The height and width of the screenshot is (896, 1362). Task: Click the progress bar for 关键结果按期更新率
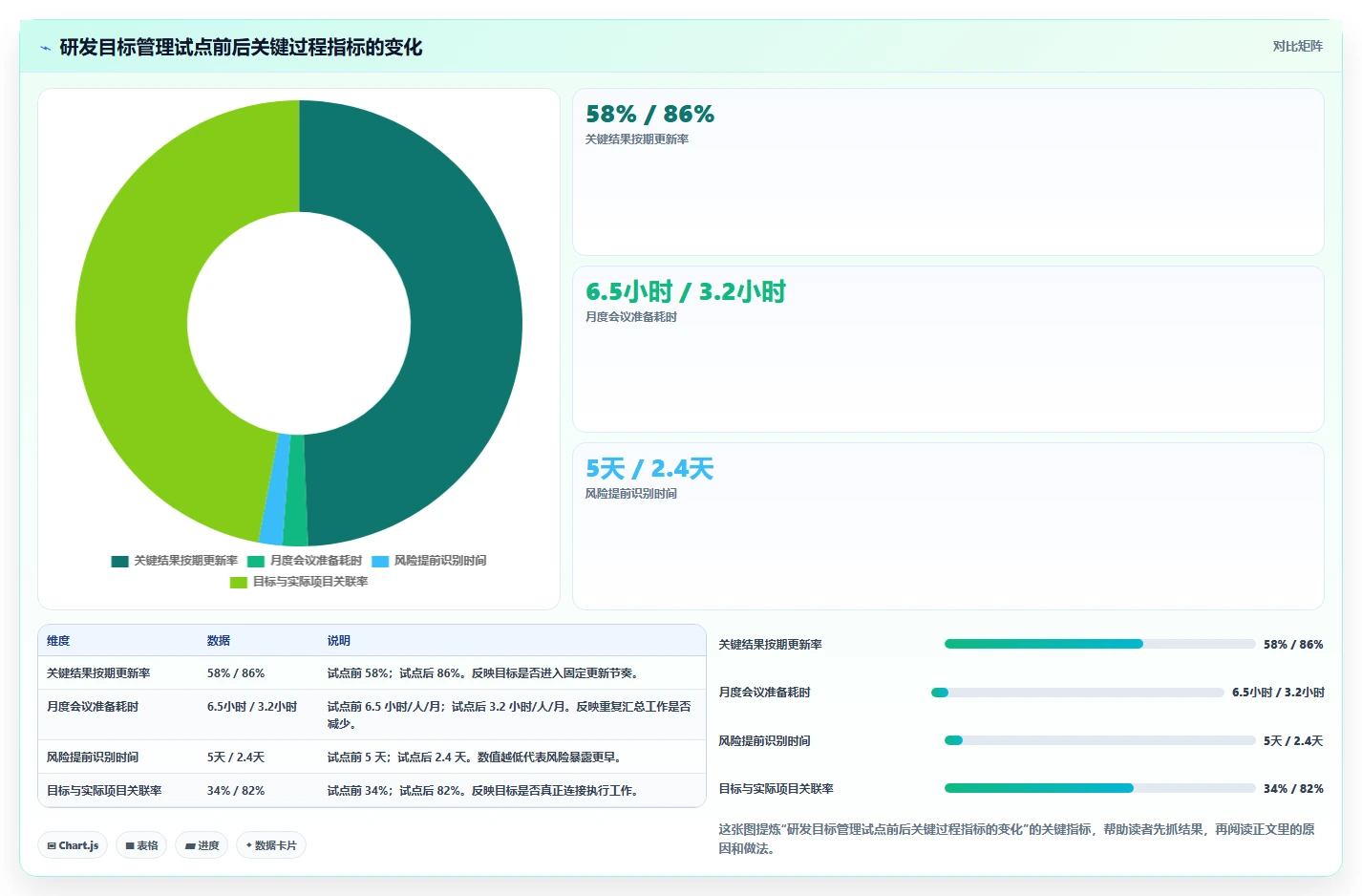tap(1099, 644)
